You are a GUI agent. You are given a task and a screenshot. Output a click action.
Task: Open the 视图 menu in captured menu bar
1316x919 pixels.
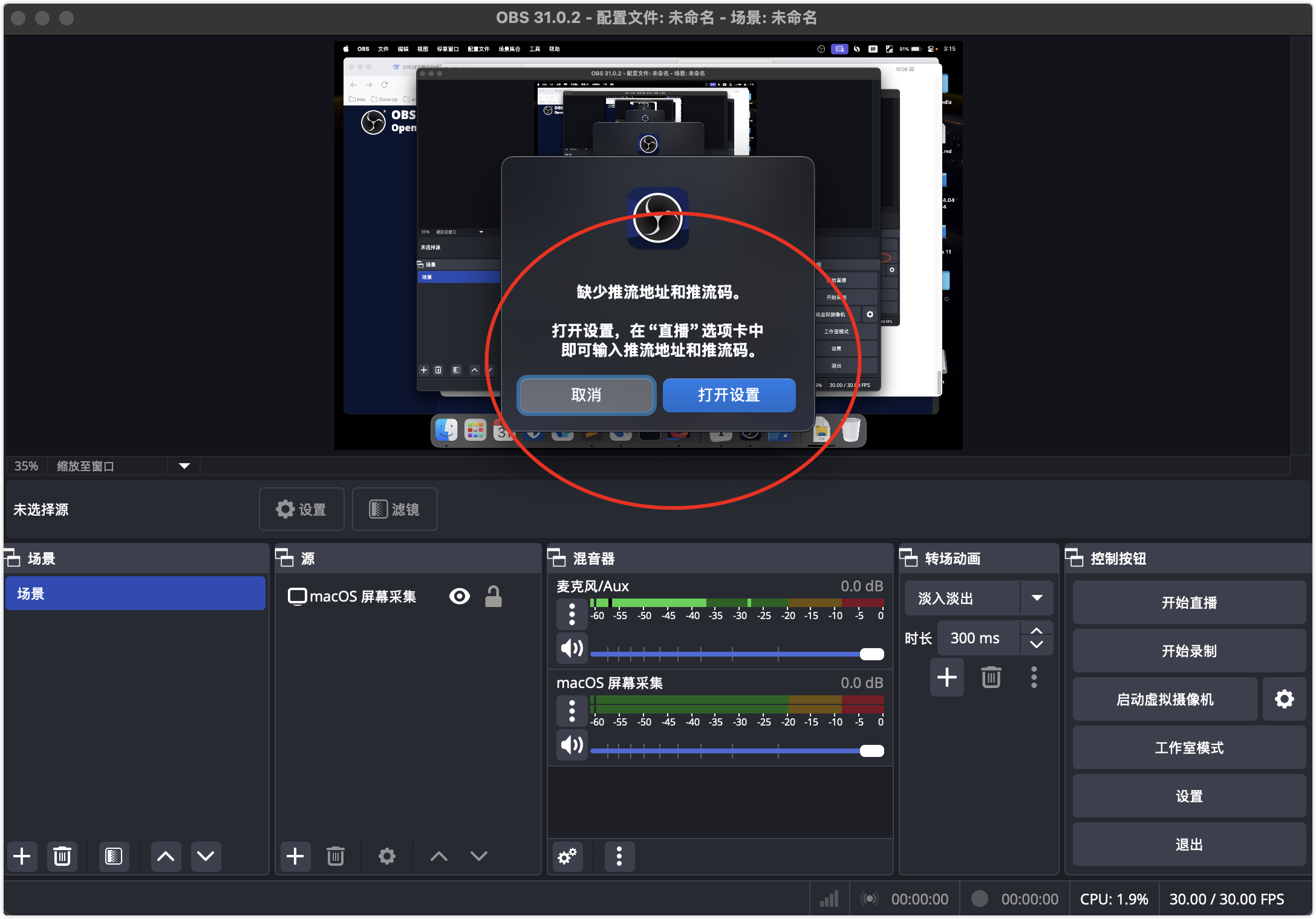(423, 49)
